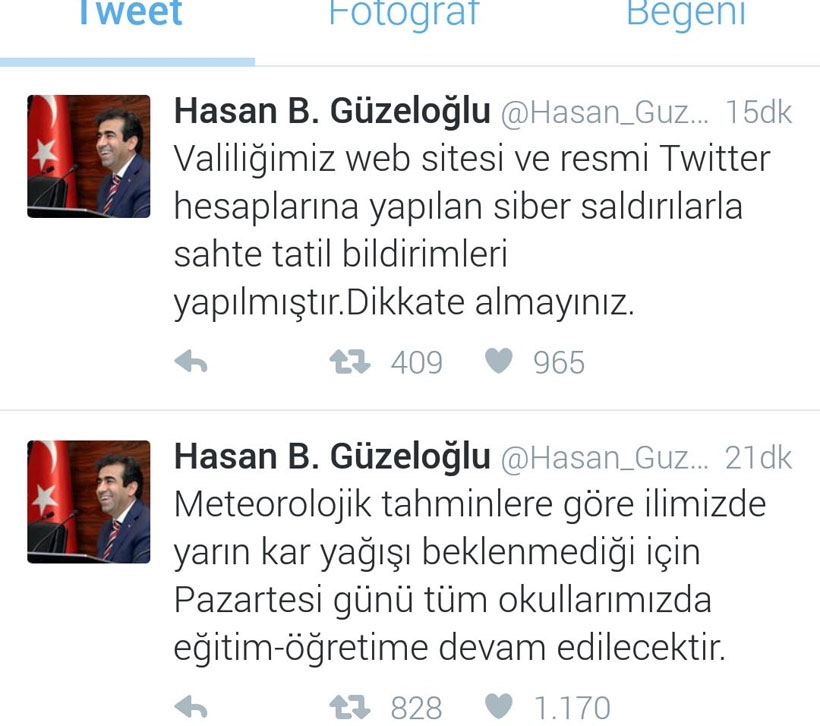The width and height of the screenshot is (820, 726).
Task: Open the 15dk timestamp of first tweet
Action: point(758,112)
